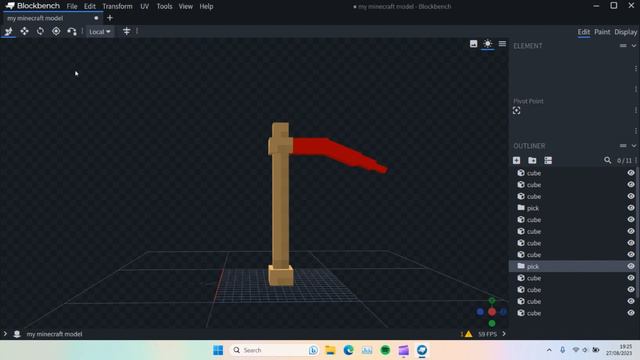Open the Tools menu
The height and width of the screenshot is (360, 640).
164,7
